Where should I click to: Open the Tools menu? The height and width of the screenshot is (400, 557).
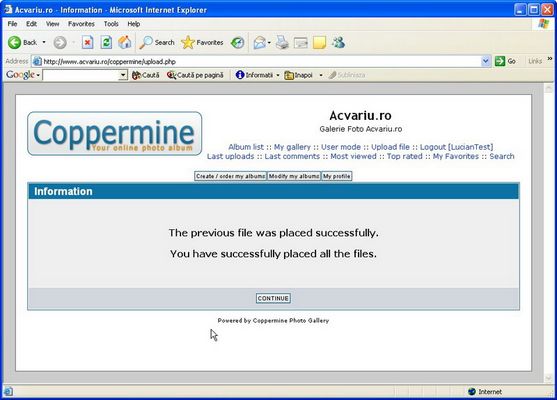[111, 24]
